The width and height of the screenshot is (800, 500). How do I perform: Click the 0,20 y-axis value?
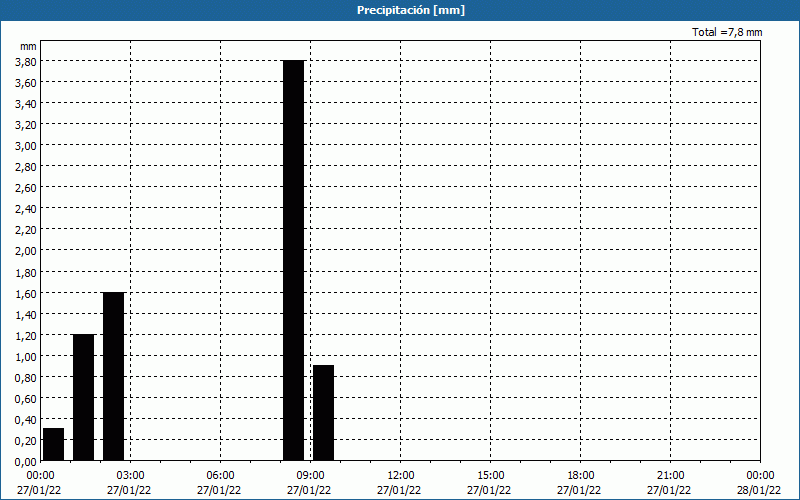coord(26,441)
